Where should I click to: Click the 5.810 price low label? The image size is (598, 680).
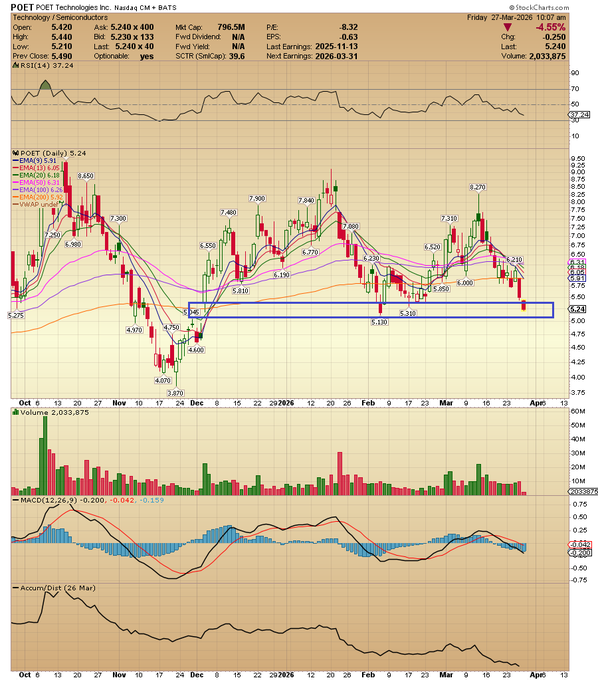tap(240, 291)
